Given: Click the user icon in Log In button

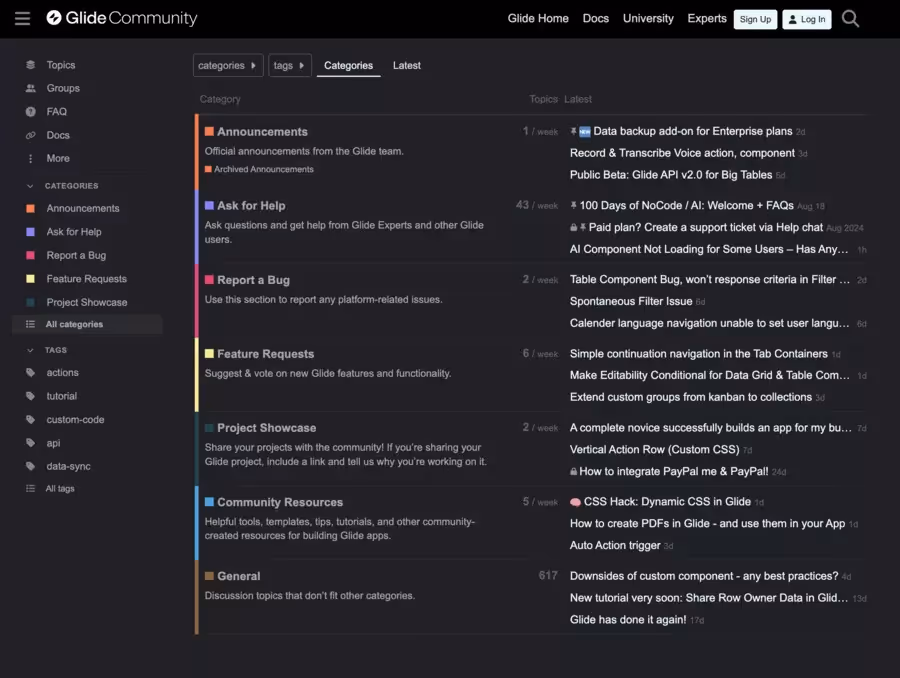Looking at the screenshot, I should (793, 20).
